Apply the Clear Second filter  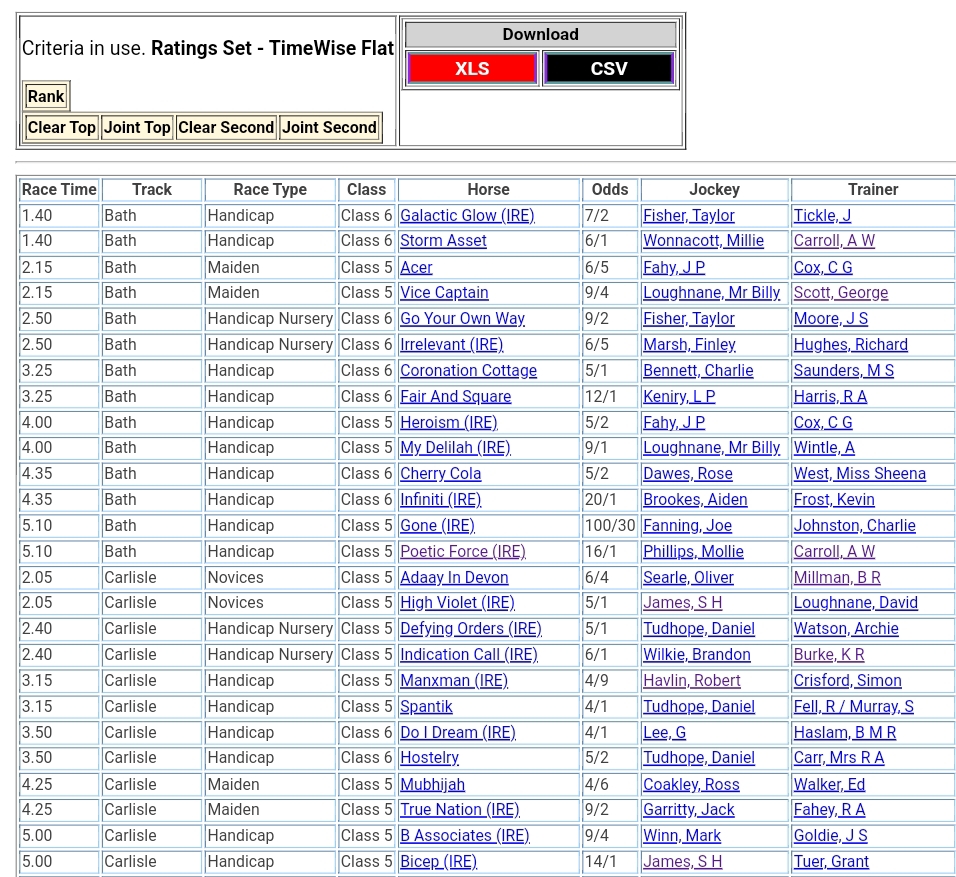(x=226, y=127)
